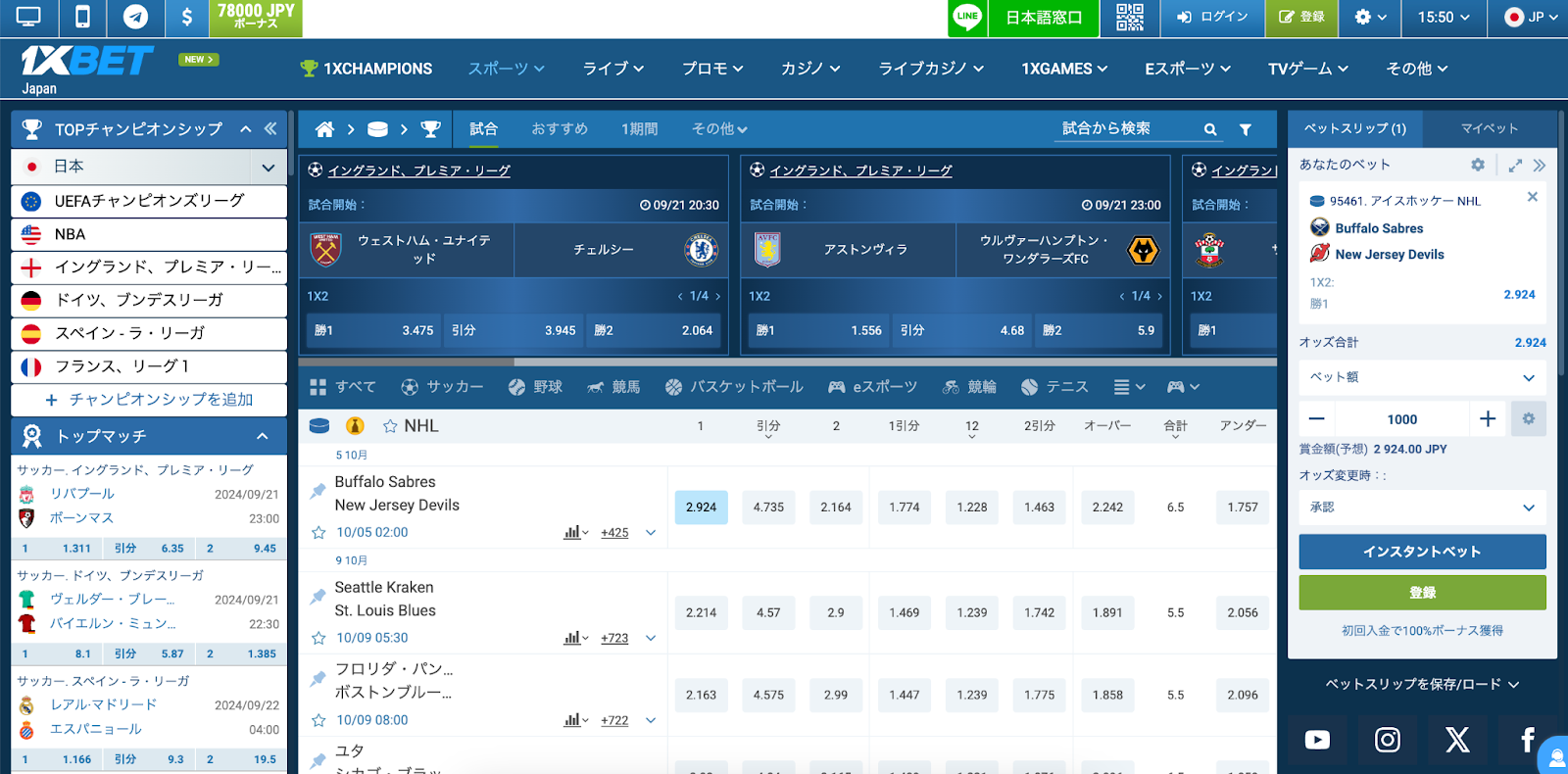Toggle odds 2.924 for Buffalo Sabres
Viewport: 1568px width, 774px height.
pos(701,508)
